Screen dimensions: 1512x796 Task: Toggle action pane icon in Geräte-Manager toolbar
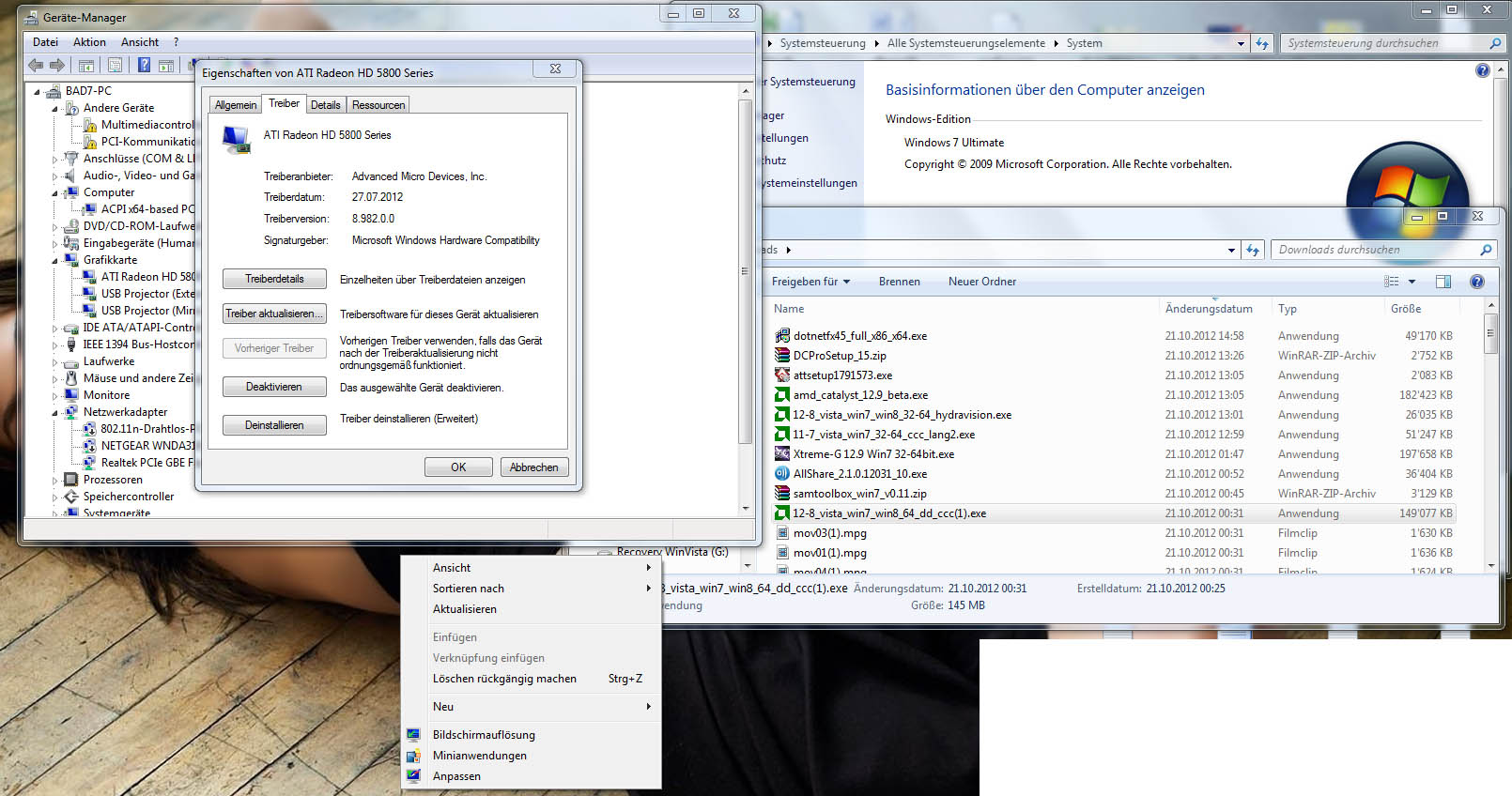pyautogui.click(x=166, y=66)
